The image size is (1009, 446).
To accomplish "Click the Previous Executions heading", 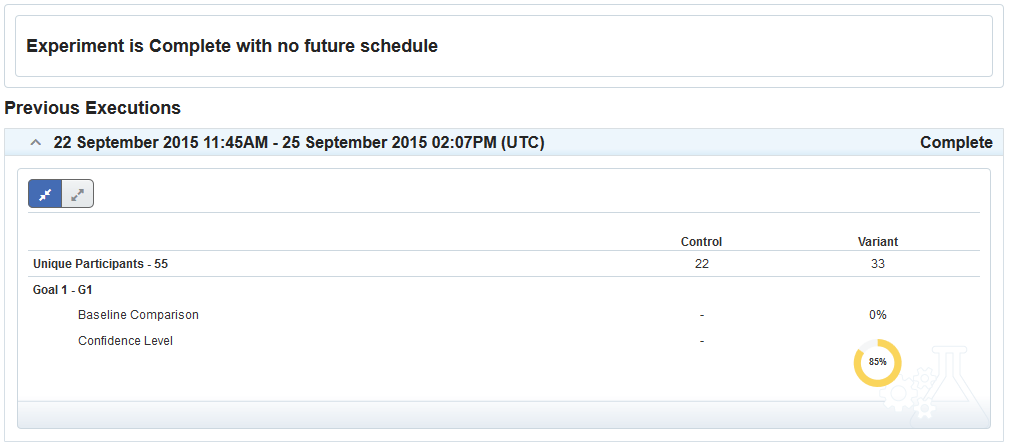I will click(x=93, y=108).
